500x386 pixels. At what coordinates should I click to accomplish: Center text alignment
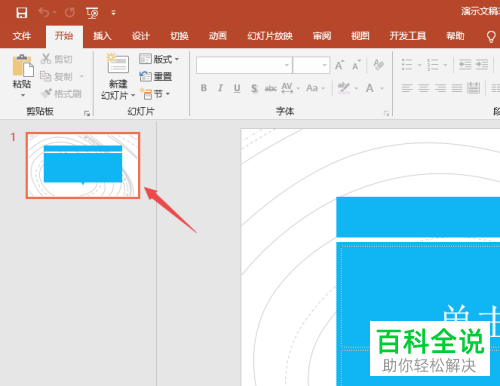point(424,88)
